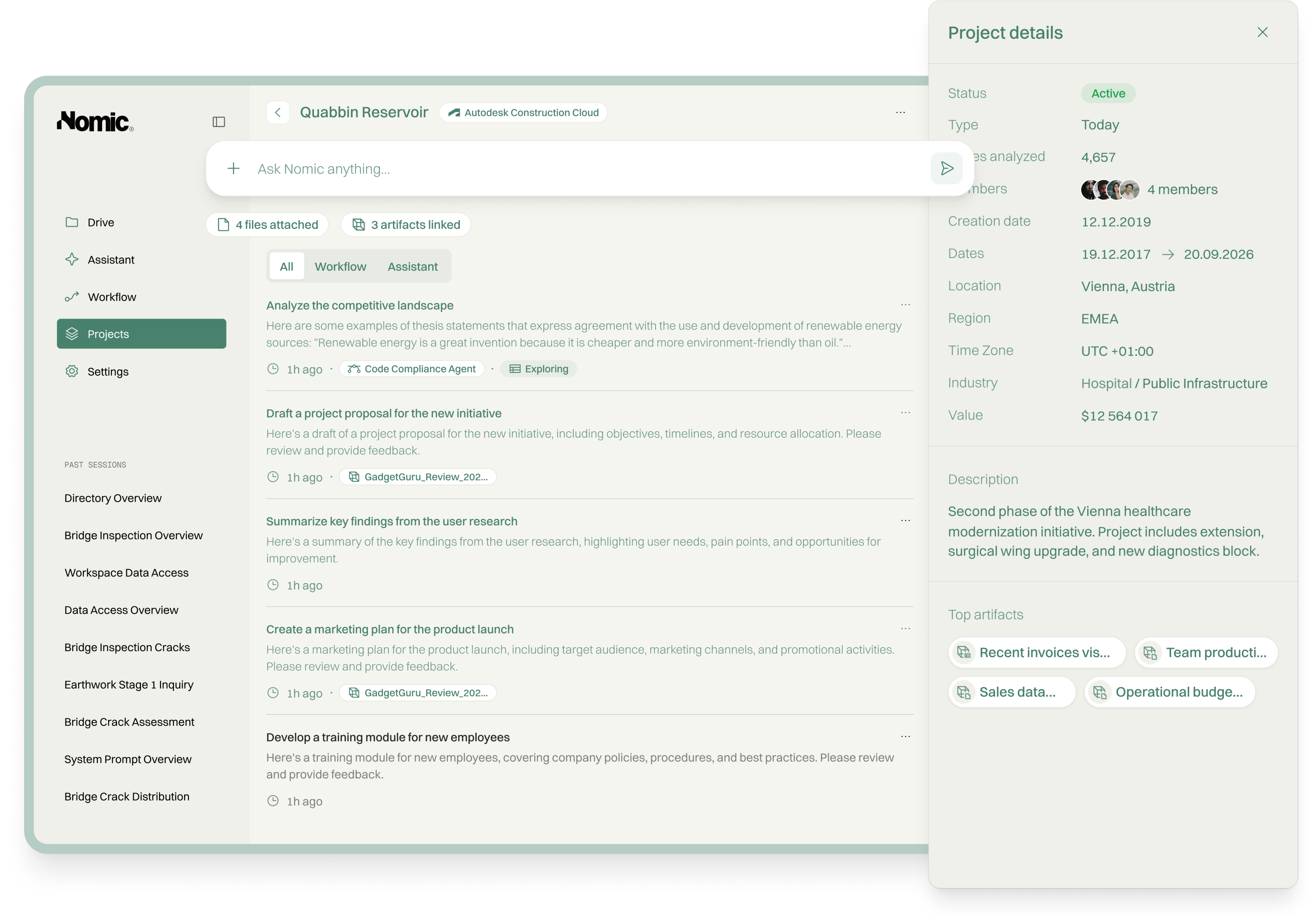Open options for Develop a training module
This screenshot has height=924, width=1316.
point(905,736)
